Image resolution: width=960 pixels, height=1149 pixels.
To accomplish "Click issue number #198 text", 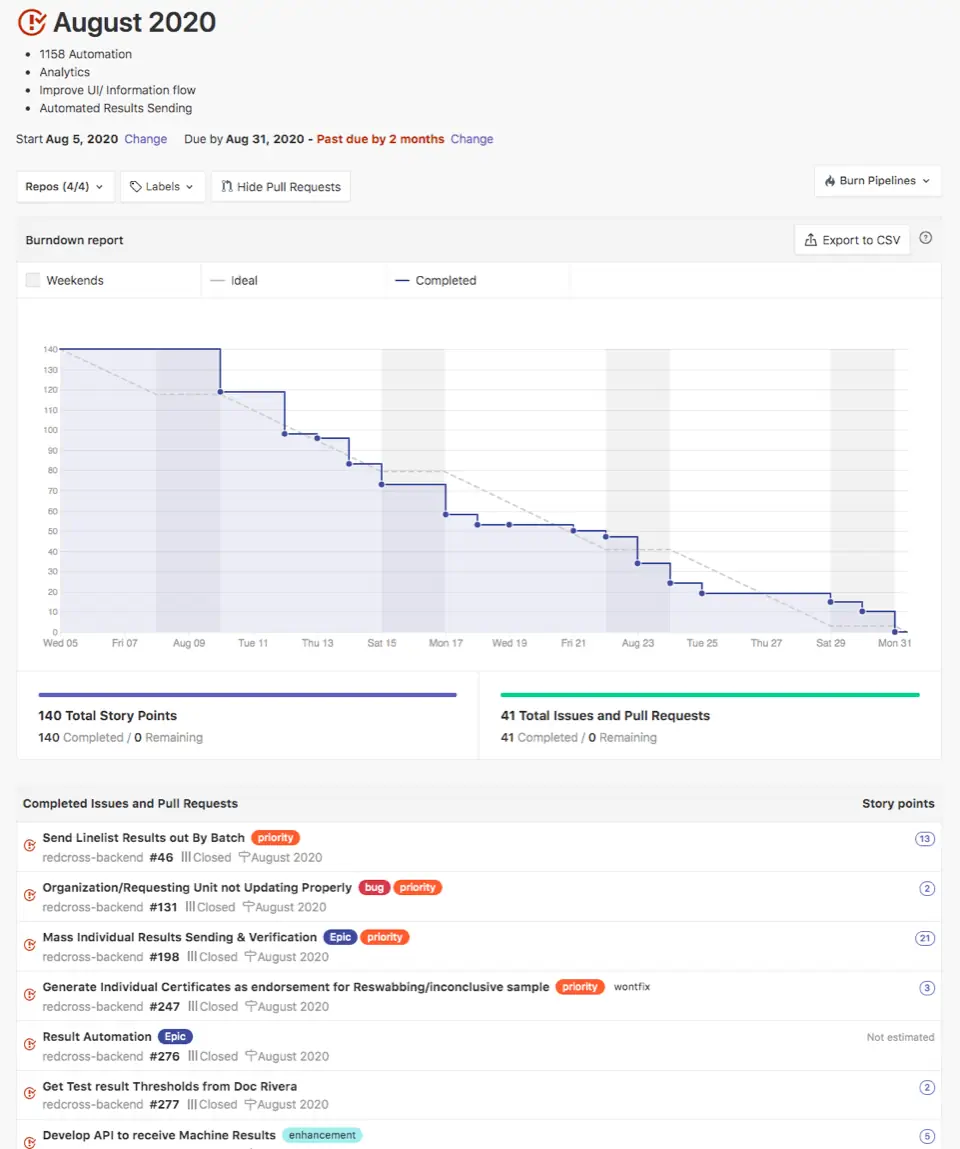I will coord(164,957).
